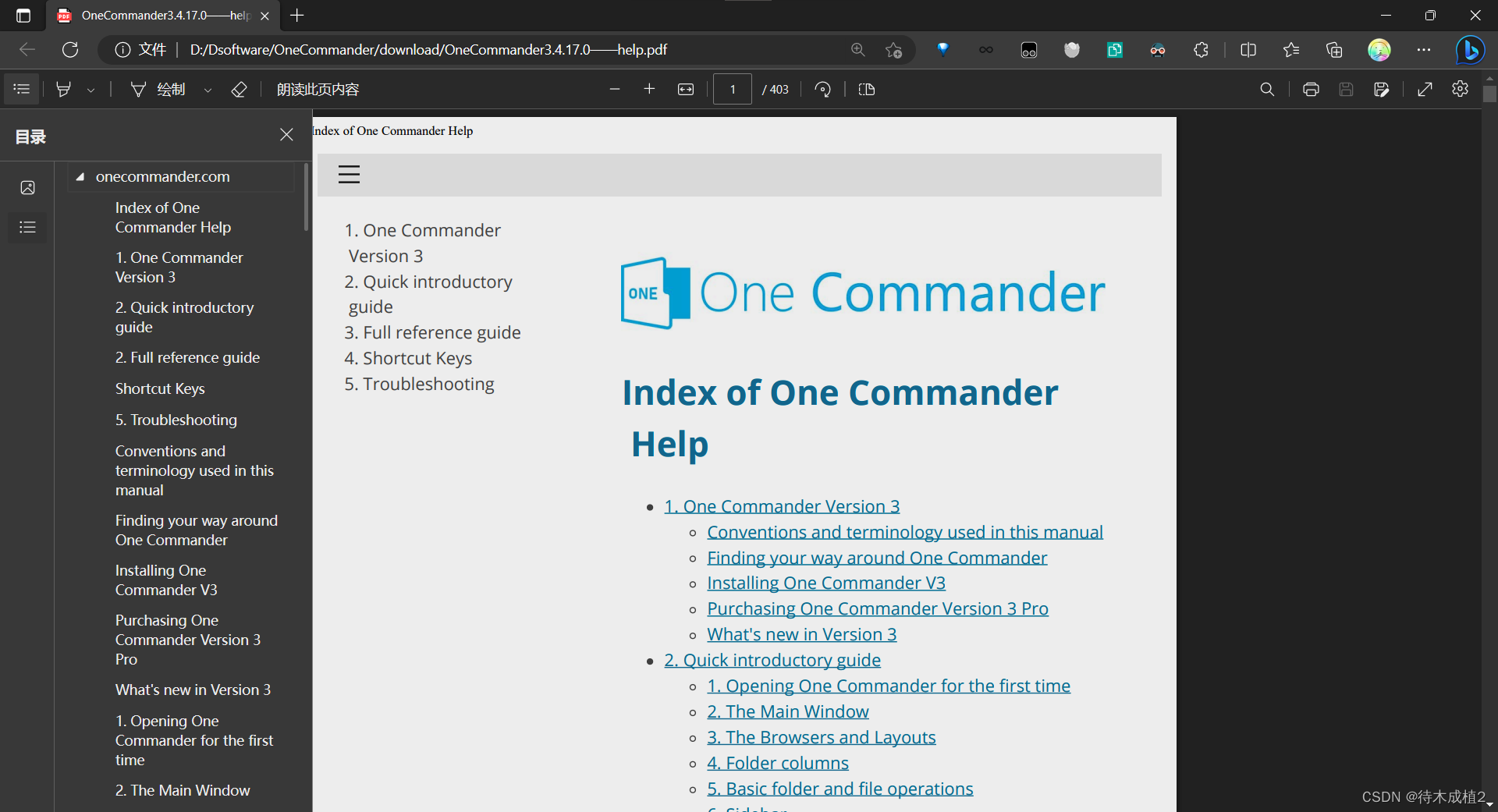The width and height of the screenshot is (1498, 812).
Task: Open '5. Troubleshooting' sidebar bookmark
Action: 176,420
